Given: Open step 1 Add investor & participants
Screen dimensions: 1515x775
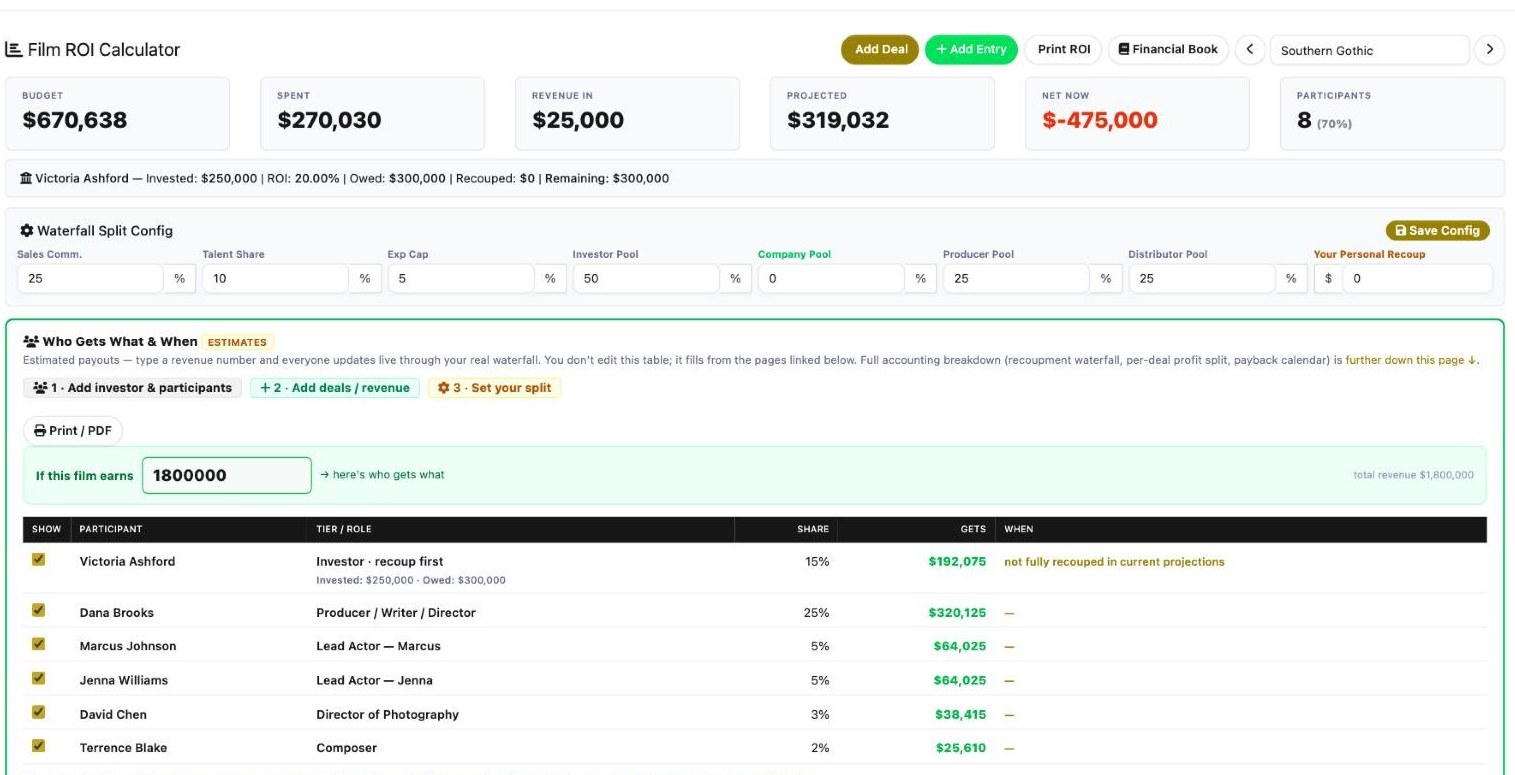Looking at the screenshot, I should pyautogui.click(x=132, y=388).
